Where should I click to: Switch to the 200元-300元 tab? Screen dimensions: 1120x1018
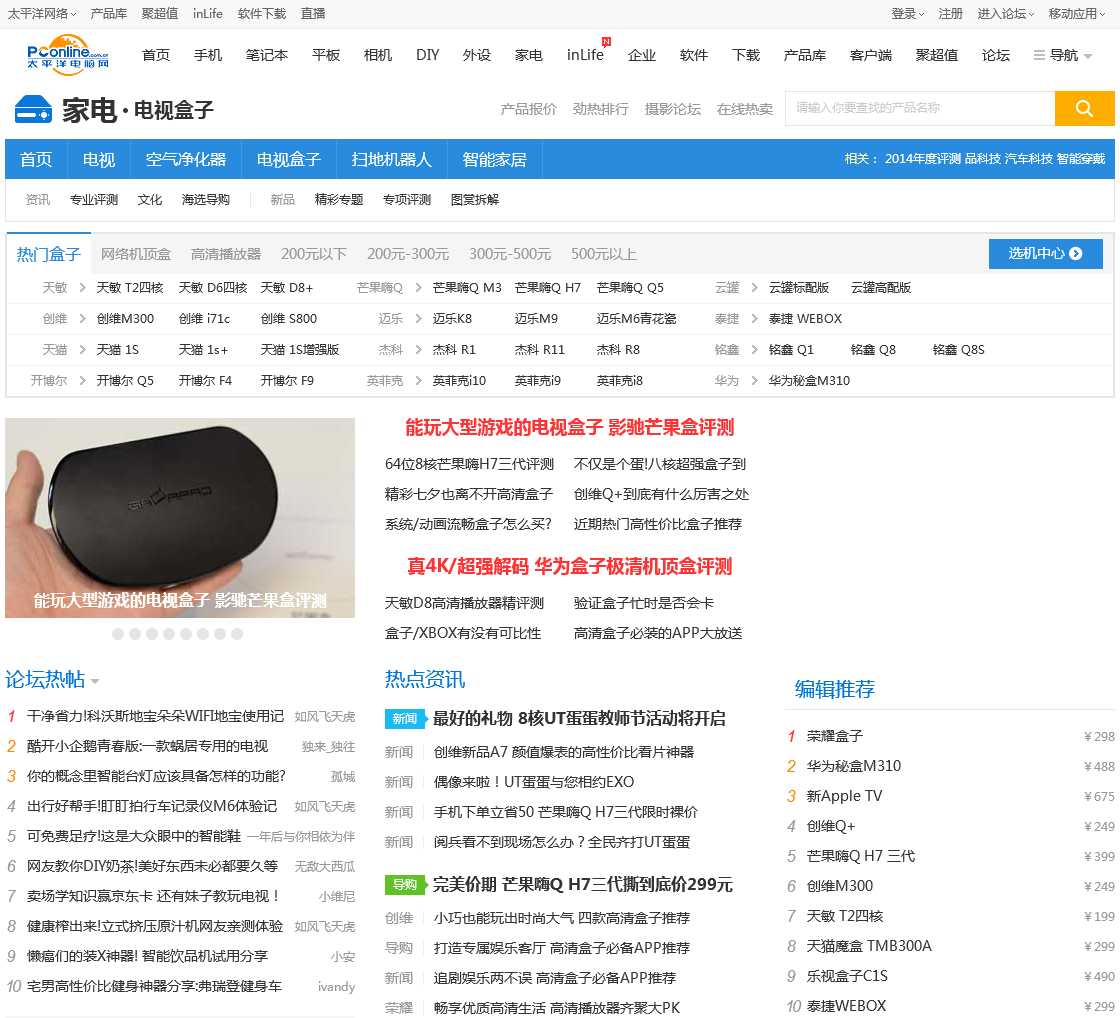click(x=408, y=254)
